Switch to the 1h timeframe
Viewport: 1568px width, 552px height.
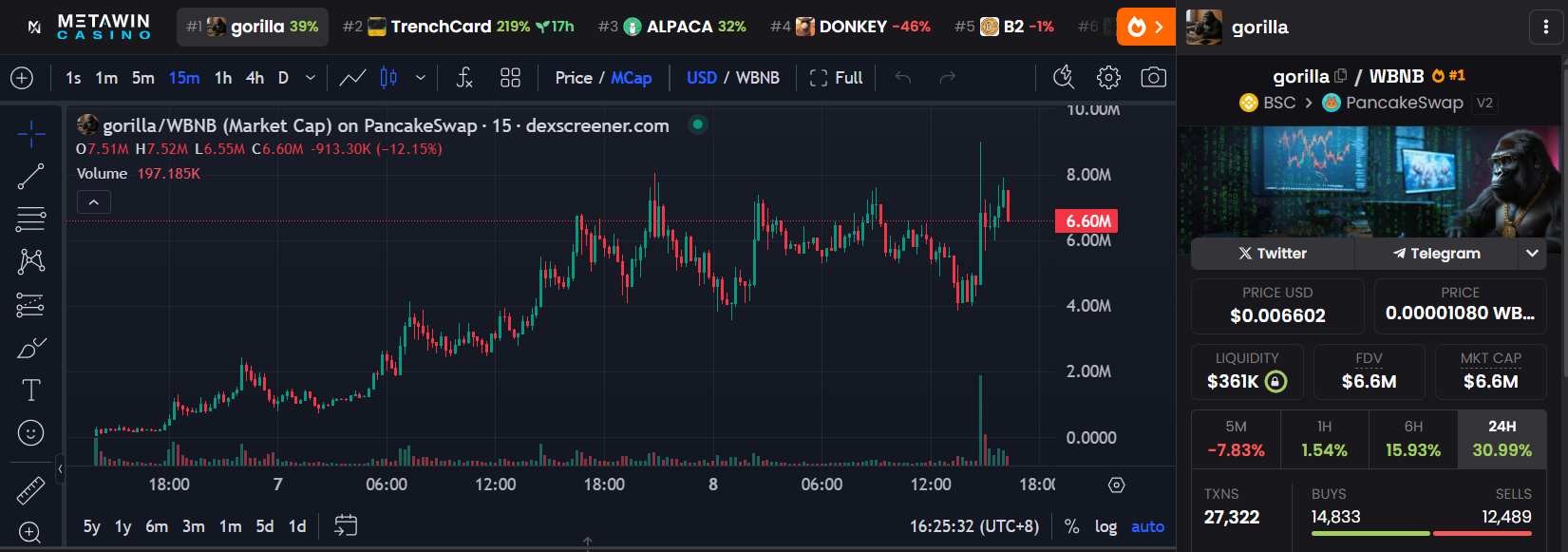click(x=223, y=78)
